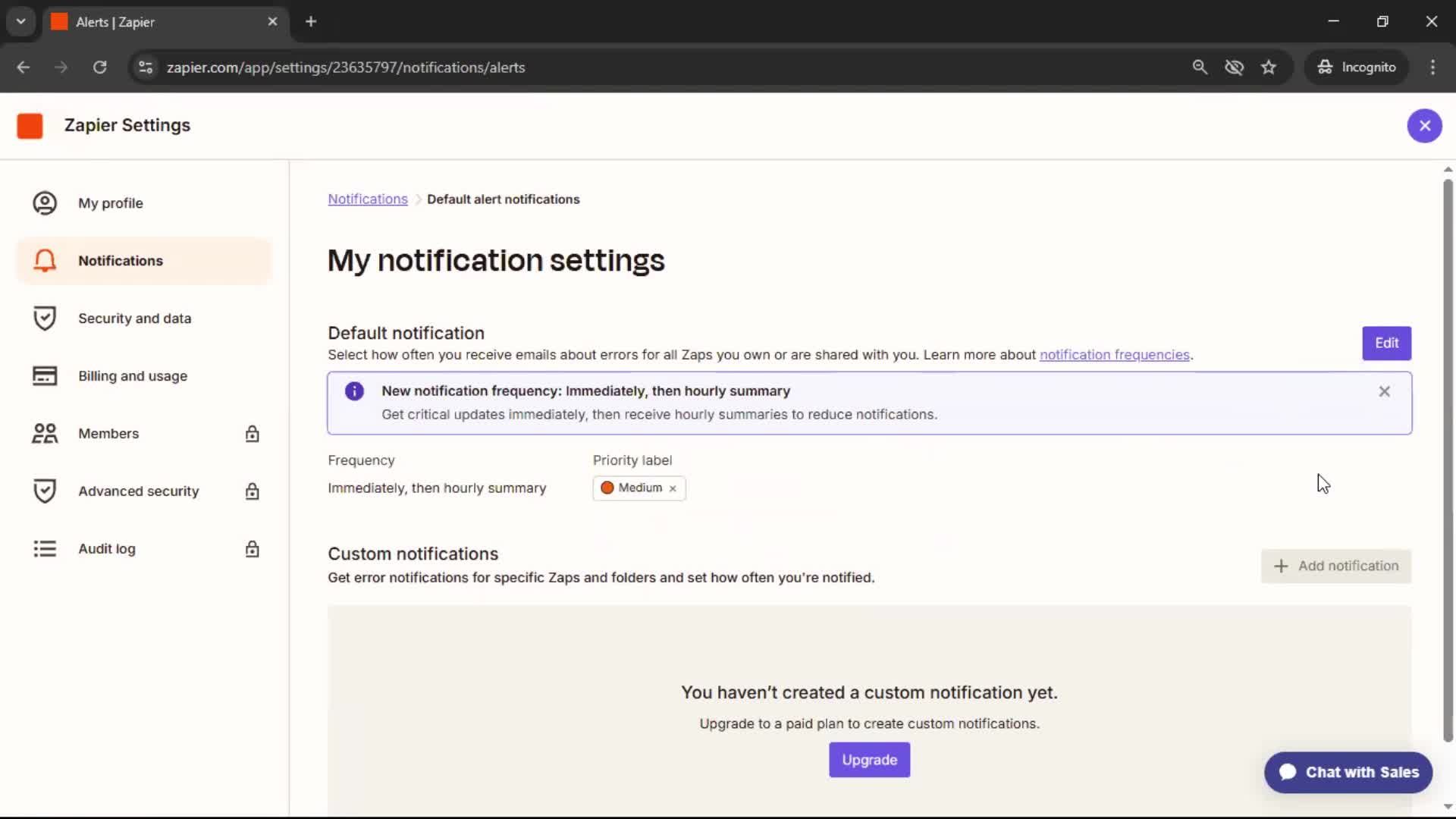Open the My profile section
Viewport: 1456px width, 819px height.
144,203
